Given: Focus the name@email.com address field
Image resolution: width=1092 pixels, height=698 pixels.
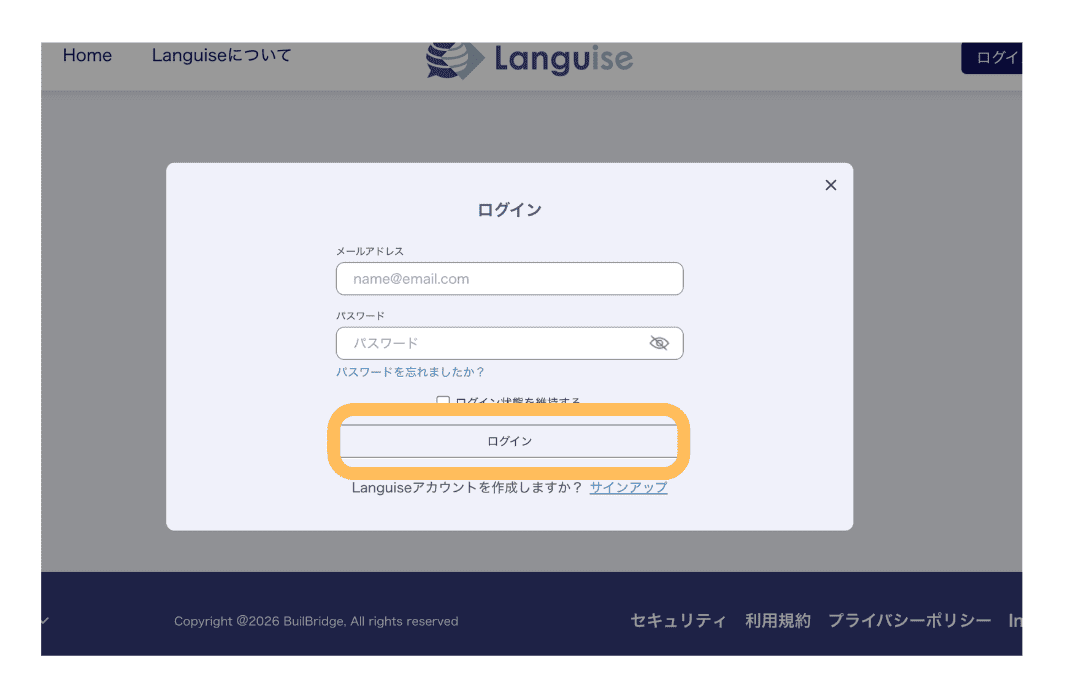Looking at the screenshot, I should coord(509,279).
